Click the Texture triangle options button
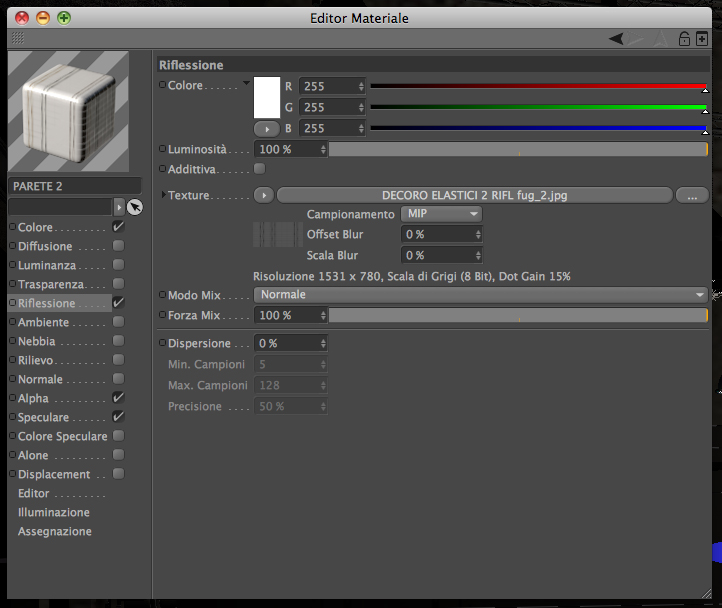 pos(264,195)
